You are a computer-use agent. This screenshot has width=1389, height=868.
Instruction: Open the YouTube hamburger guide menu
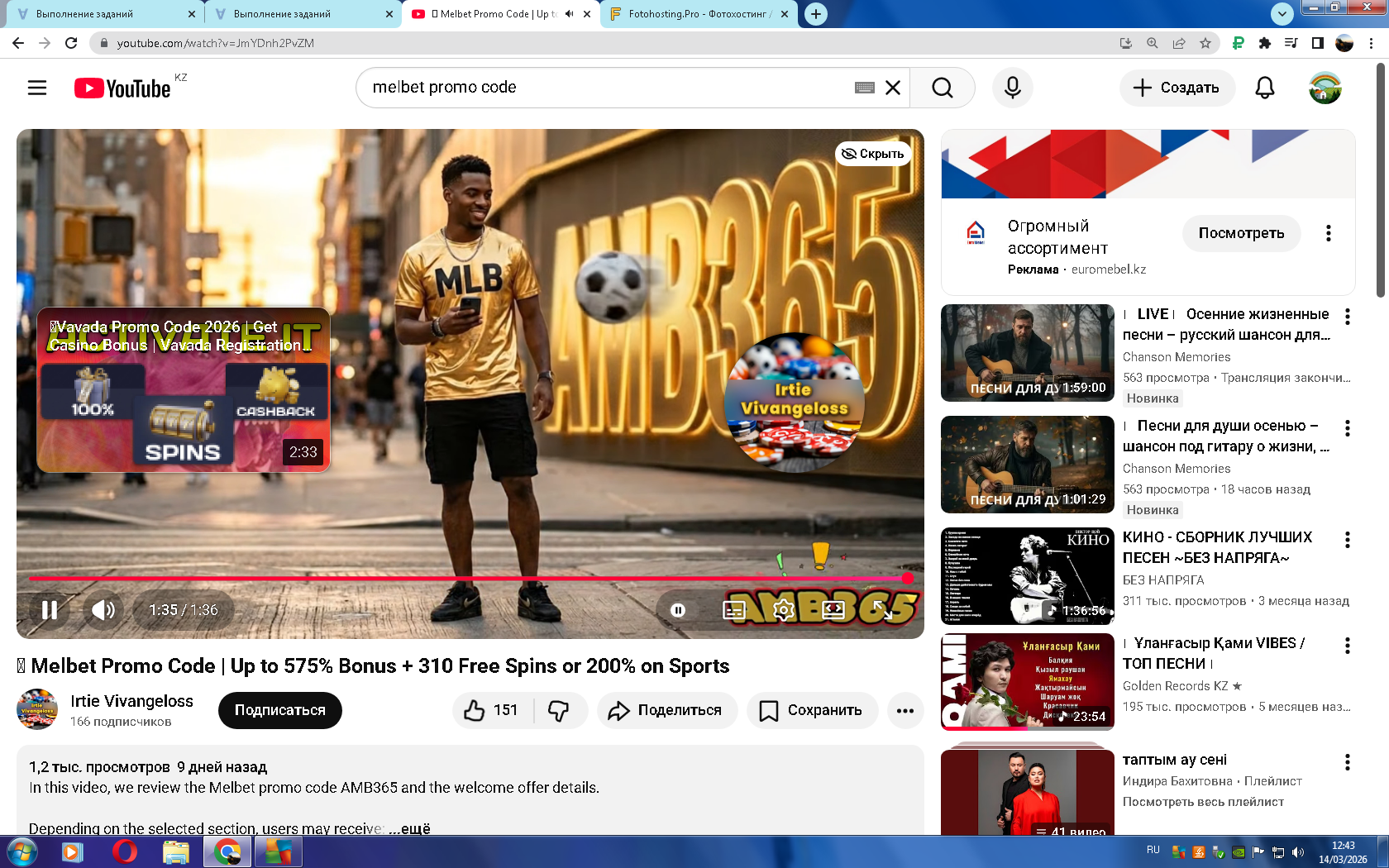coord(37,88)
